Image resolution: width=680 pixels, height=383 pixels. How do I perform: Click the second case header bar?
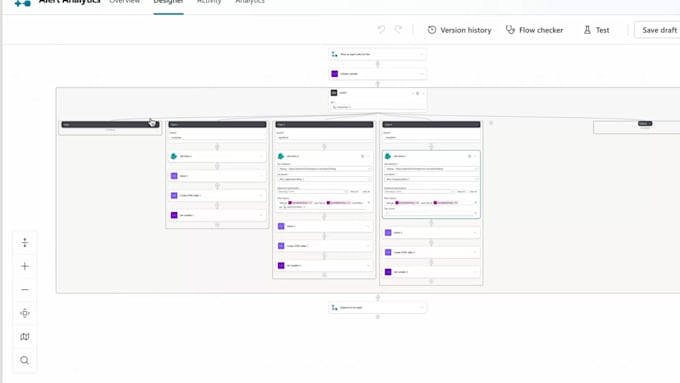[x=217, y=124]
